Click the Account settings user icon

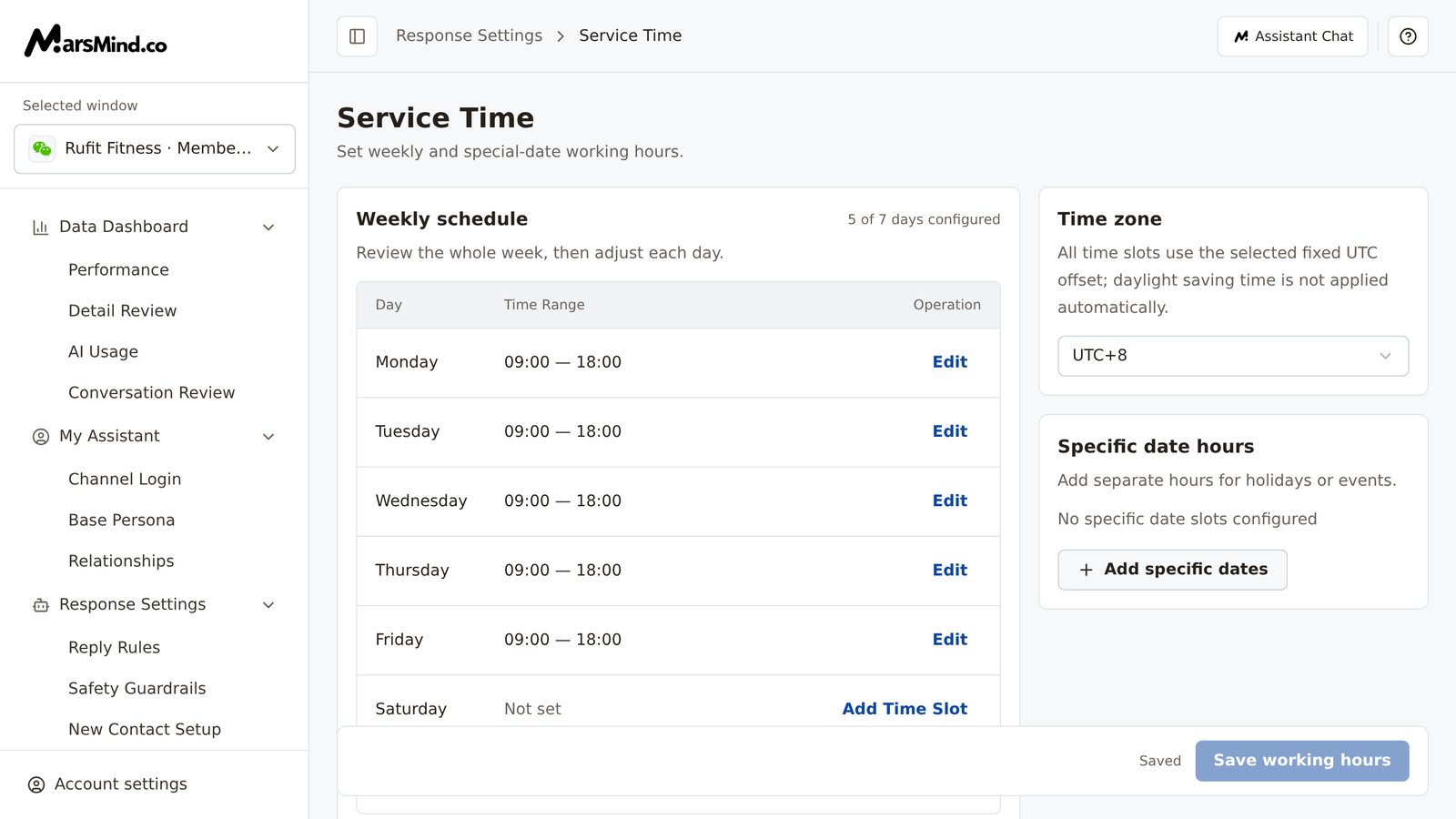(x=36, y=784)
